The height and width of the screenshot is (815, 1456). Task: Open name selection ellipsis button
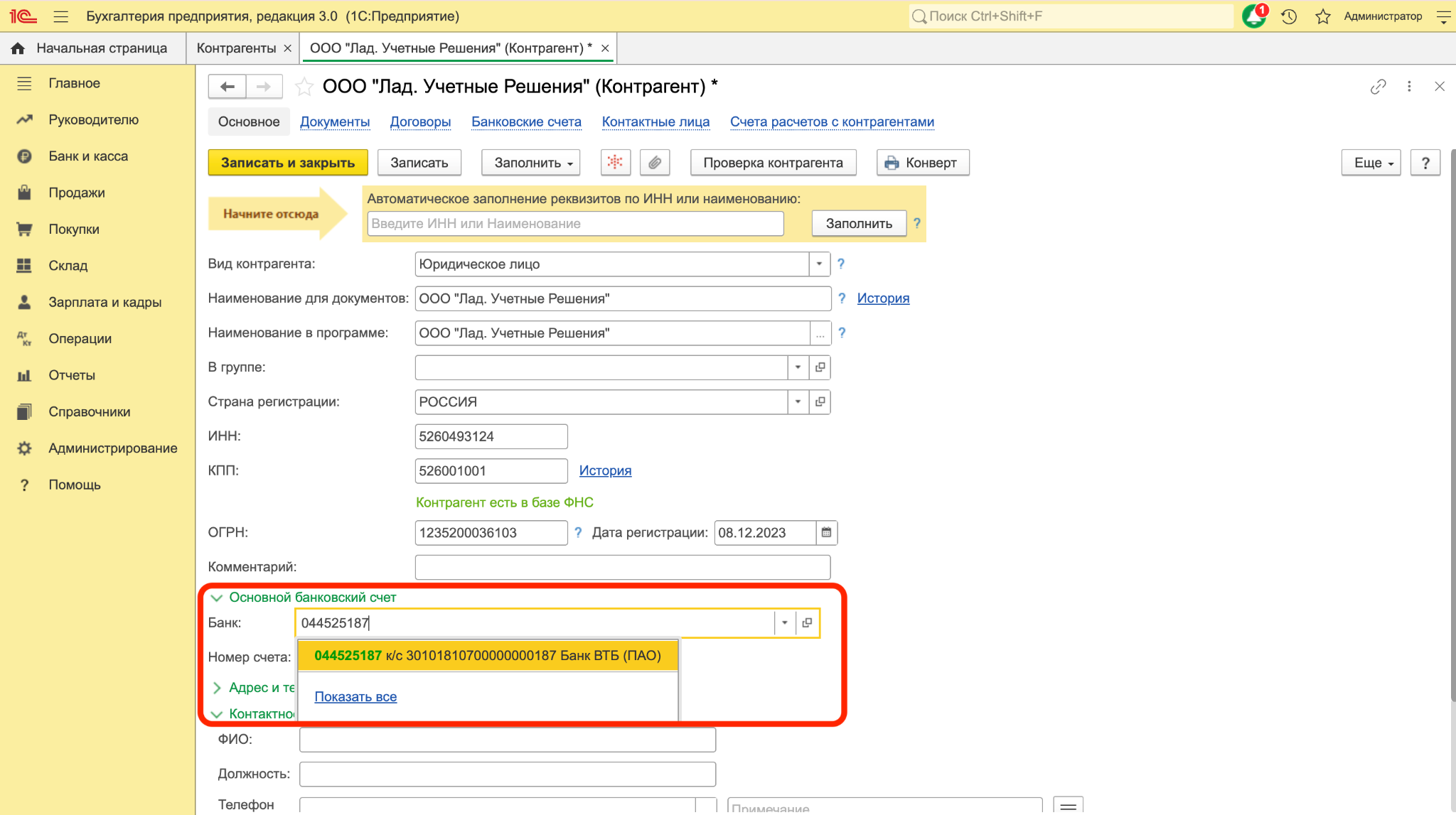point(820,333)
